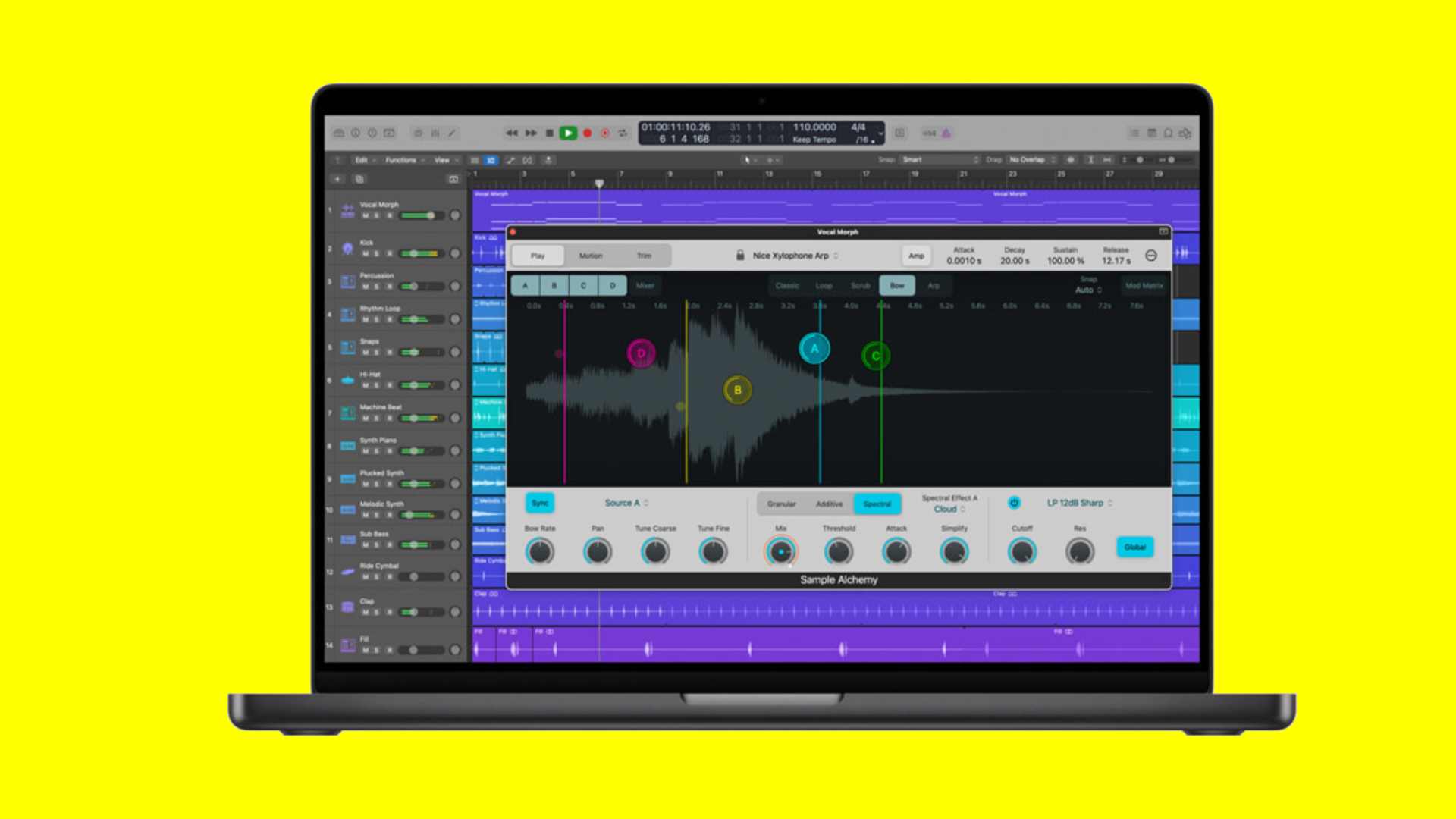Mute the Percussion track
The width and height of the screenshot is (1456, 819).
(366, 287)
